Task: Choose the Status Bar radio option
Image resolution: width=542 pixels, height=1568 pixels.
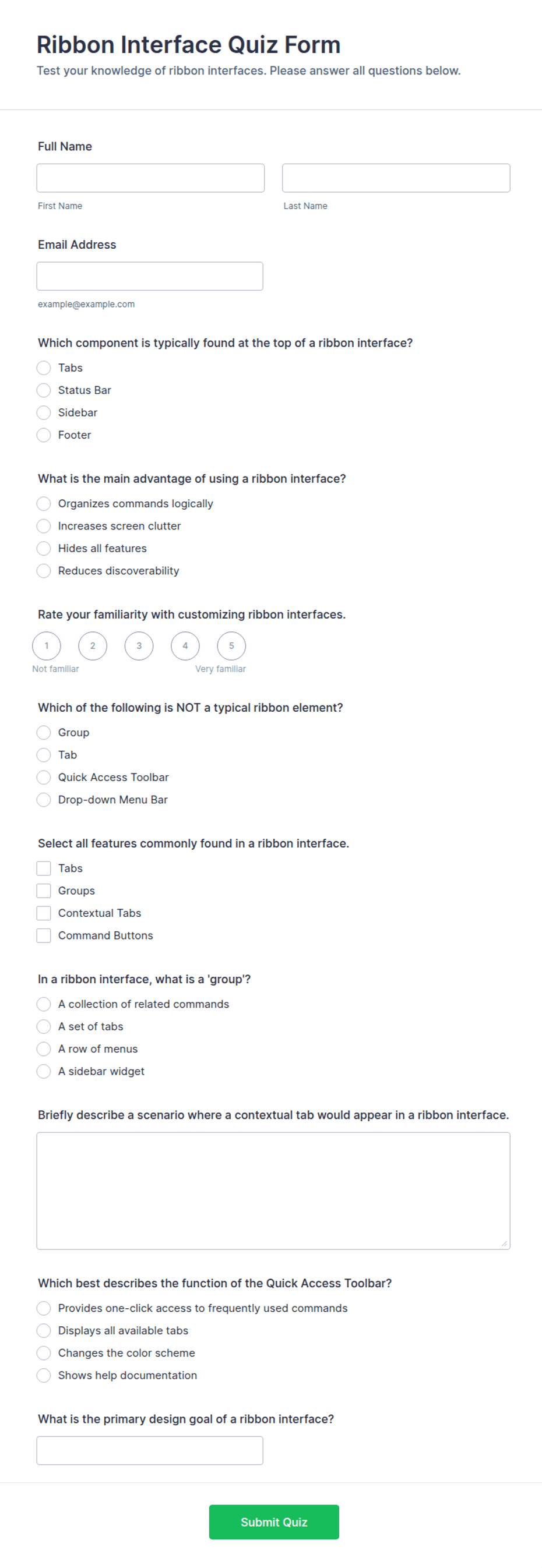Action: coord(44,390)
